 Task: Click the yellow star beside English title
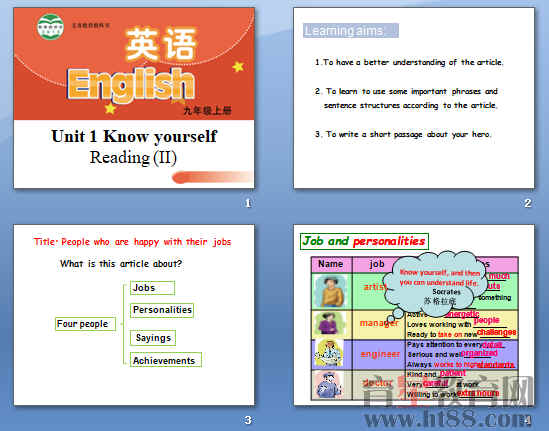pyautogui.click(x=238, y=66)
